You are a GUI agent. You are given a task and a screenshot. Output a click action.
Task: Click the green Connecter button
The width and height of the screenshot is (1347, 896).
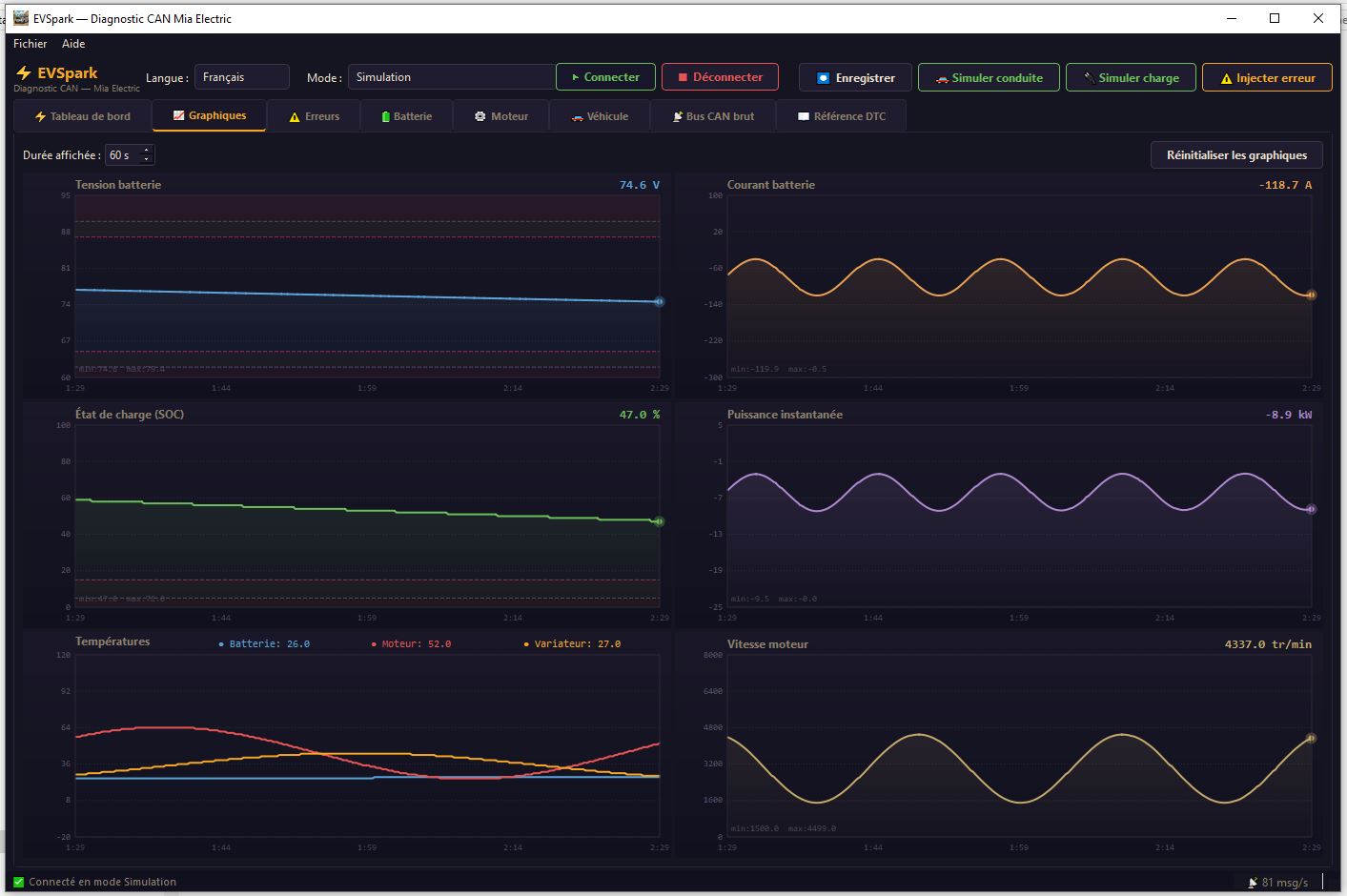605,77
